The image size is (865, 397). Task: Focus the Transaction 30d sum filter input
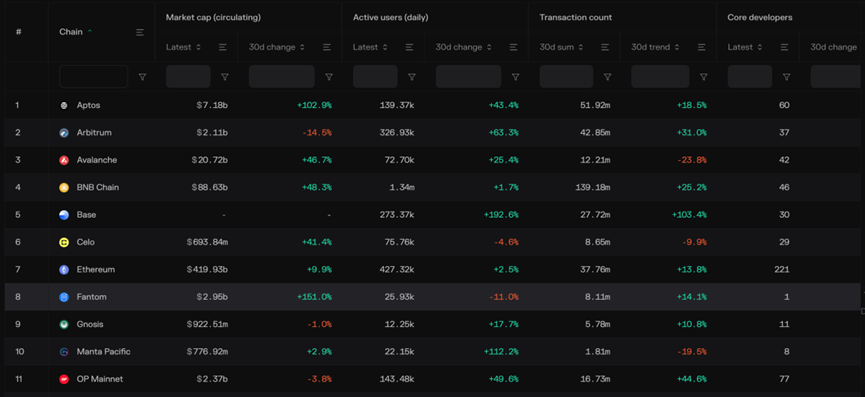[566, 77]
